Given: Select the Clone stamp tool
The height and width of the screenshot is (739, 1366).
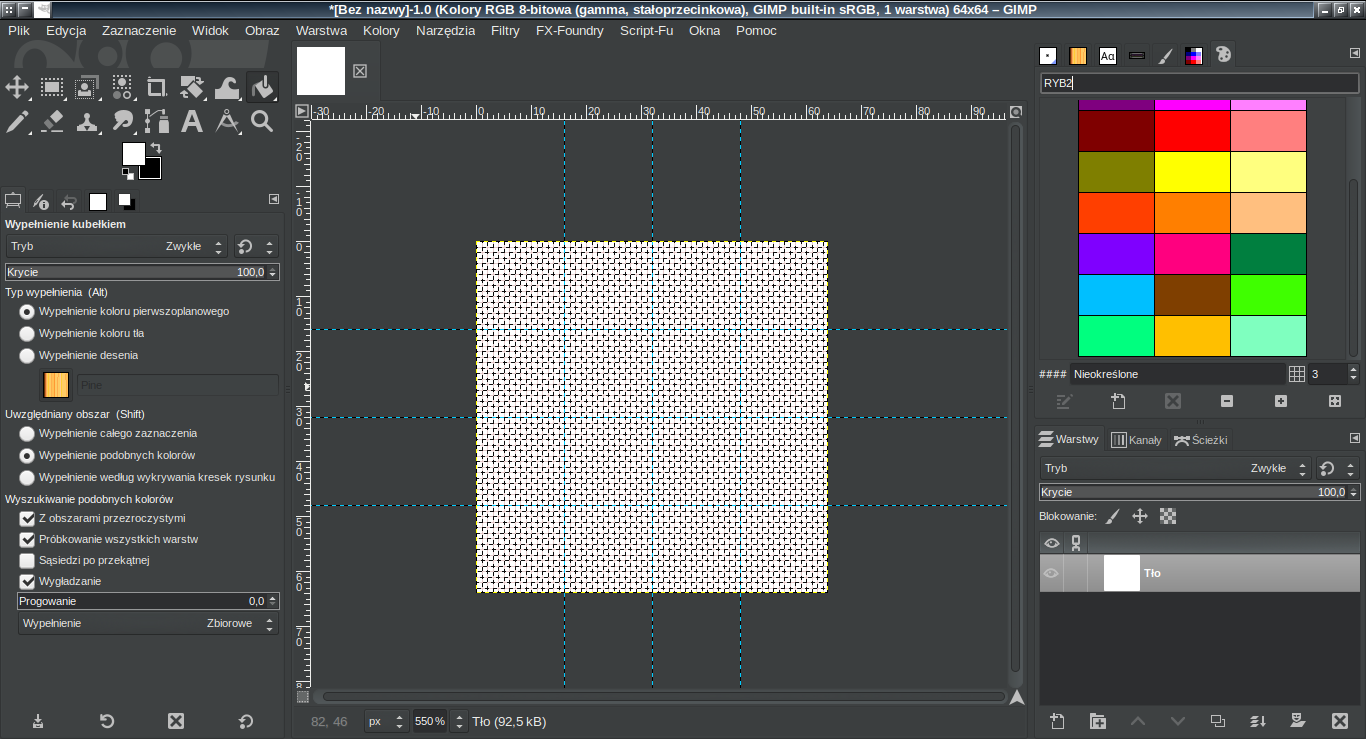Looking at the screenshot, I should (87, 122).
